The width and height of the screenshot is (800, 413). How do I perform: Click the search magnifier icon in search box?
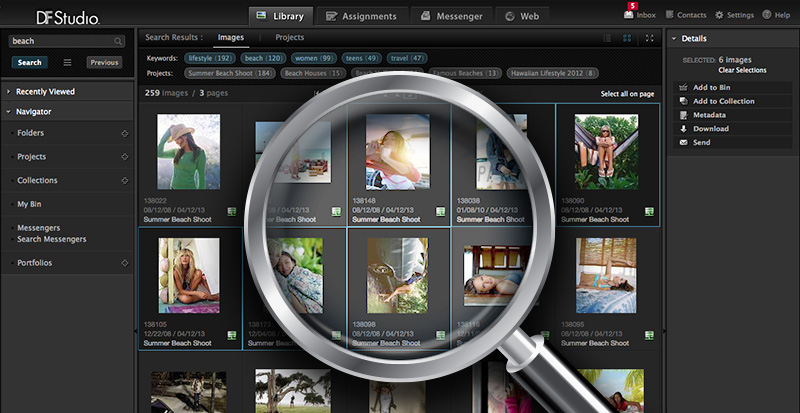(119, 42)
